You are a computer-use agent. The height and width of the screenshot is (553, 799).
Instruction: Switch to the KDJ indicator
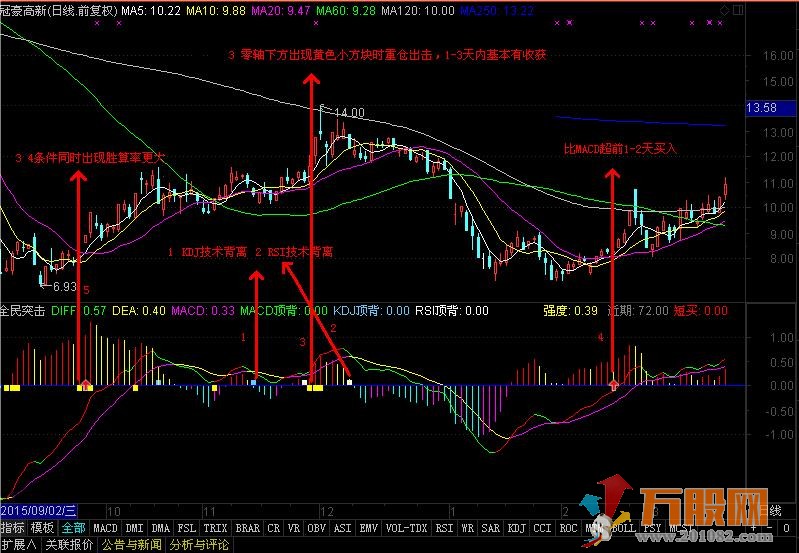click(517, 528)
